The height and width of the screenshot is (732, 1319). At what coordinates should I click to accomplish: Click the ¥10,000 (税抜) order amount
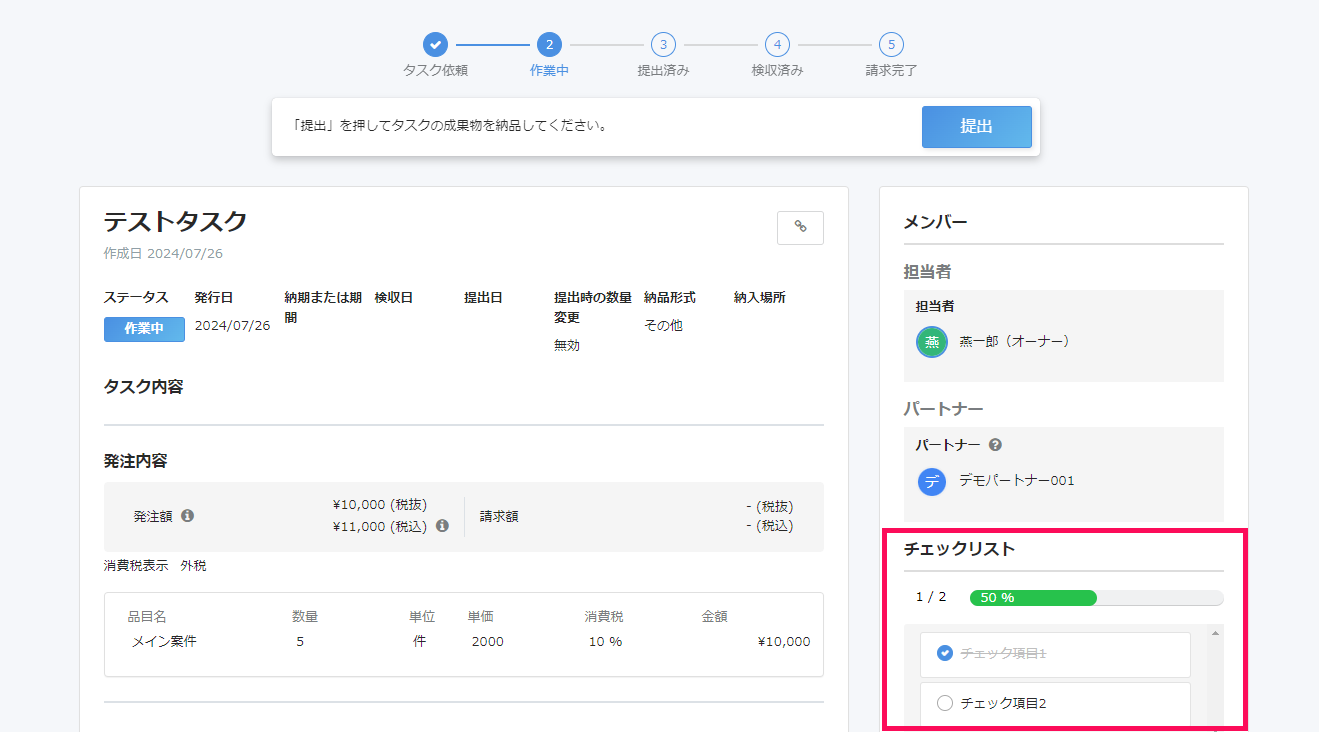tap(380, 505)
